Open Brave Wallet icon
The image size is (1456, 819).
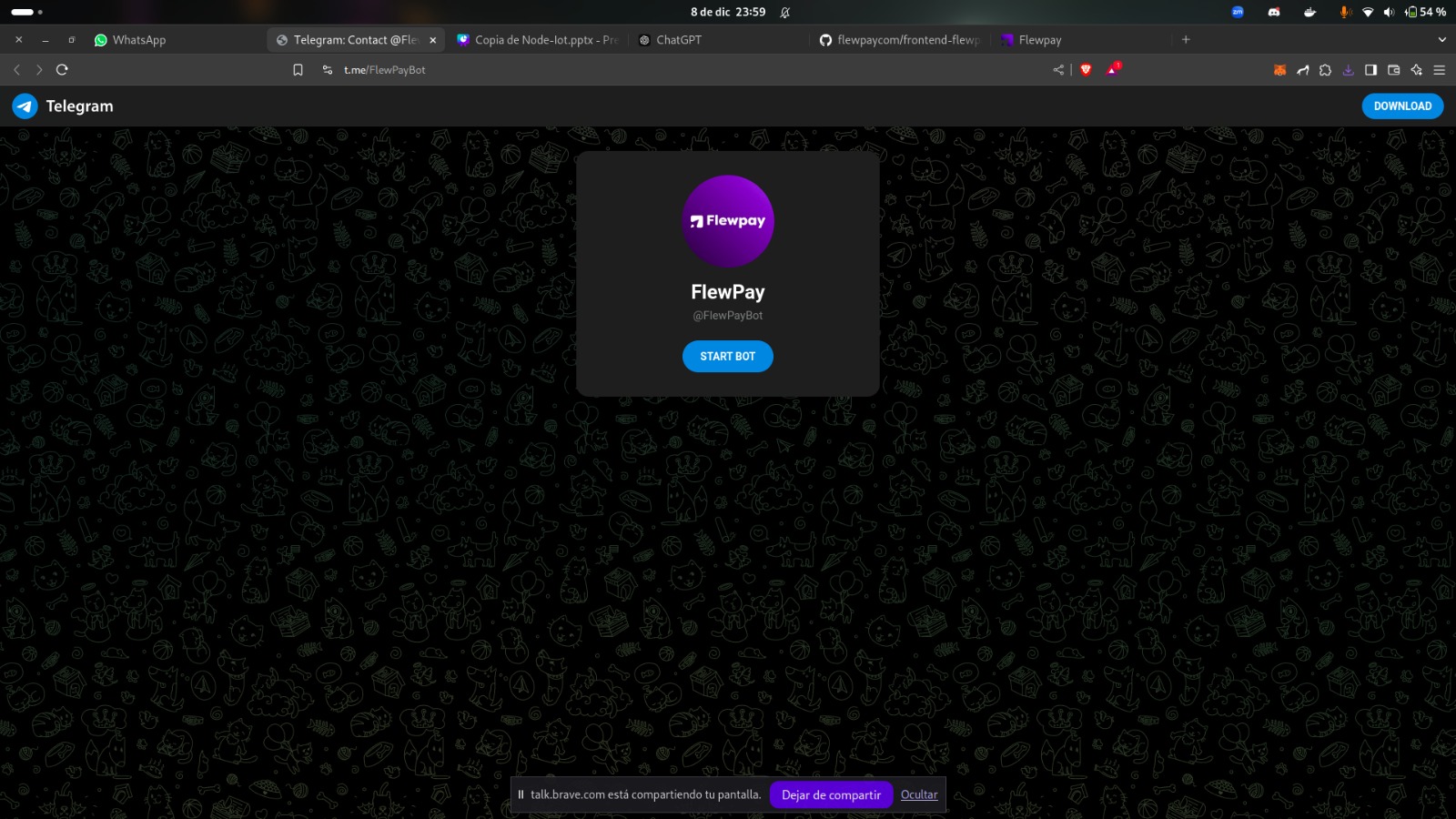[1393, 70]
